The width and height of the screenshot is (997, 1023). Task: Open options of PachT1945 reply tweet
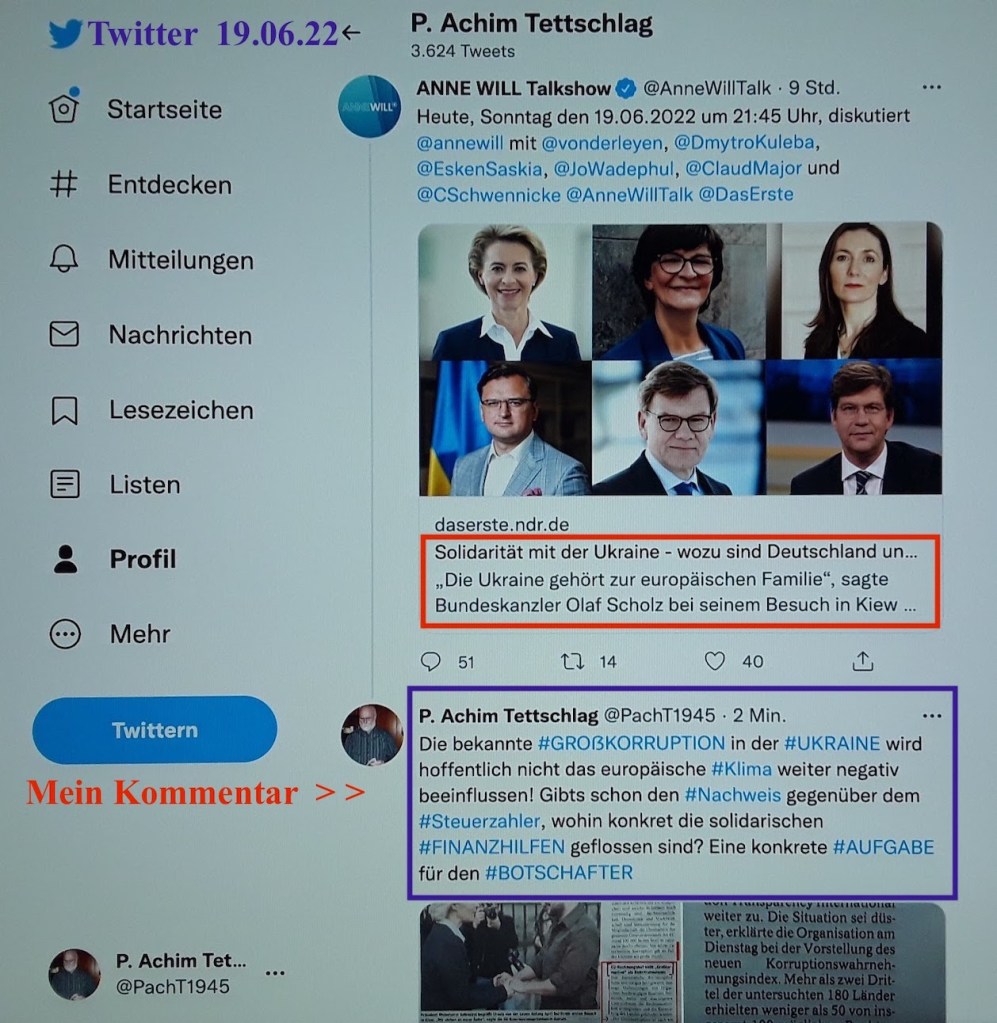[x=932, y=716]
